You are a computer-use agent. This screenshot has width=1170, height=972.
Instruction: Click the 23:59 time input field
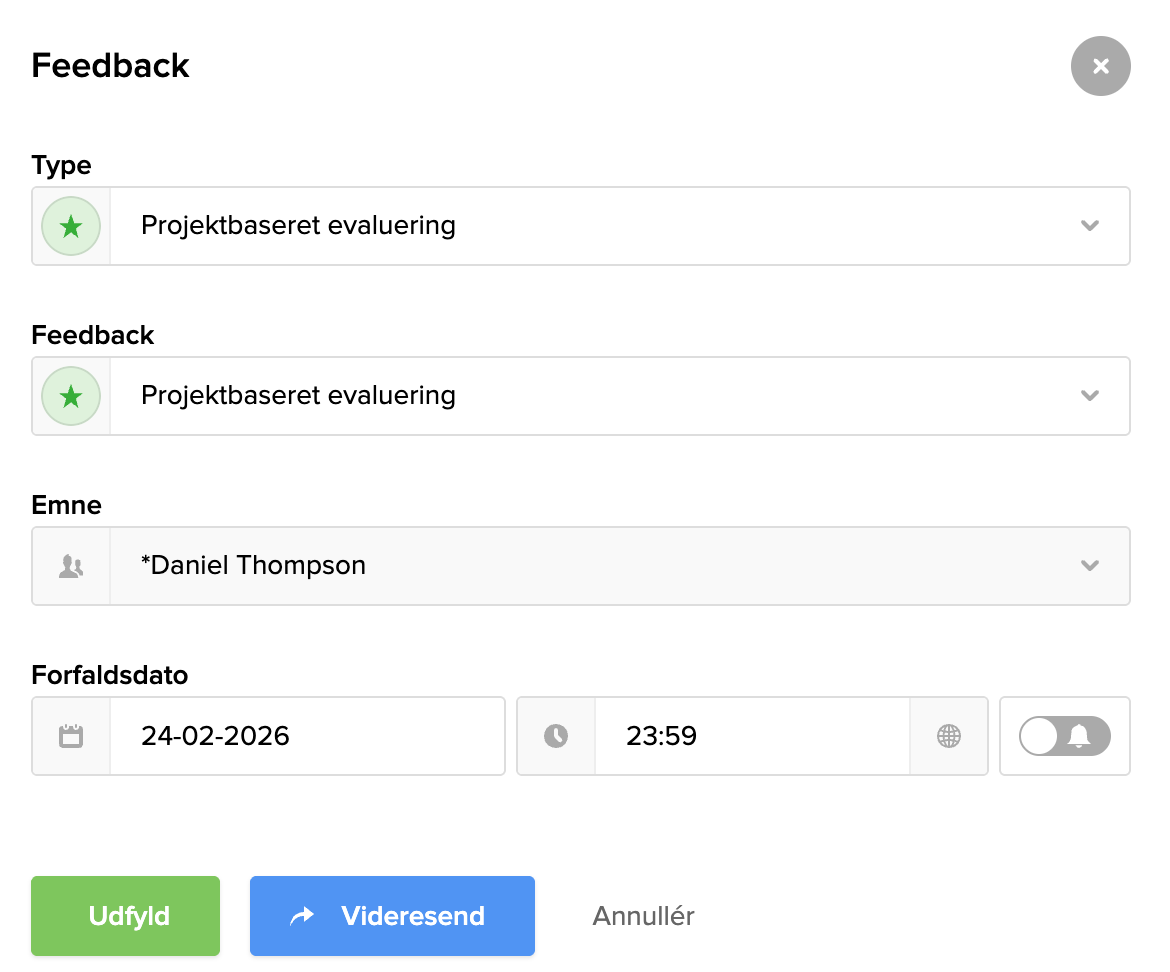click(750, 737)
